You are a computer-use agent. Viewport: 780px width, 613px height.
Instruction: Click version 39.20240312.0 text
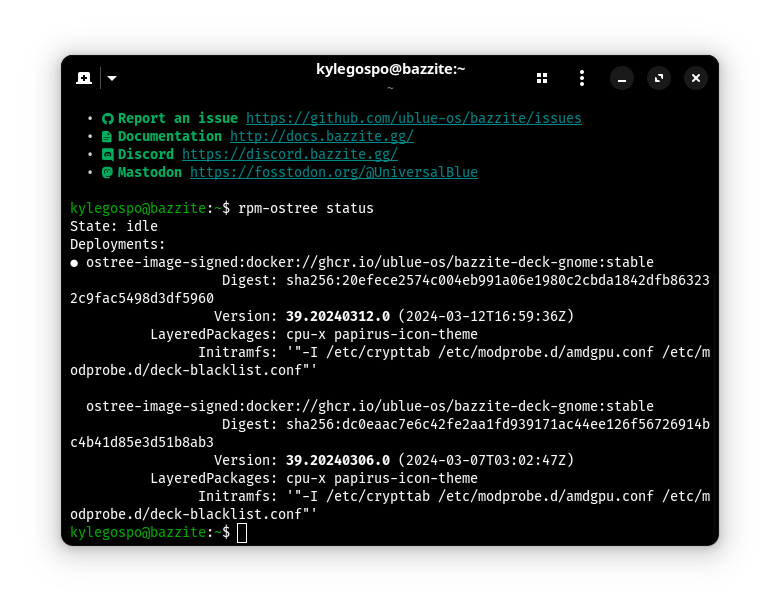tap(338, 316)
